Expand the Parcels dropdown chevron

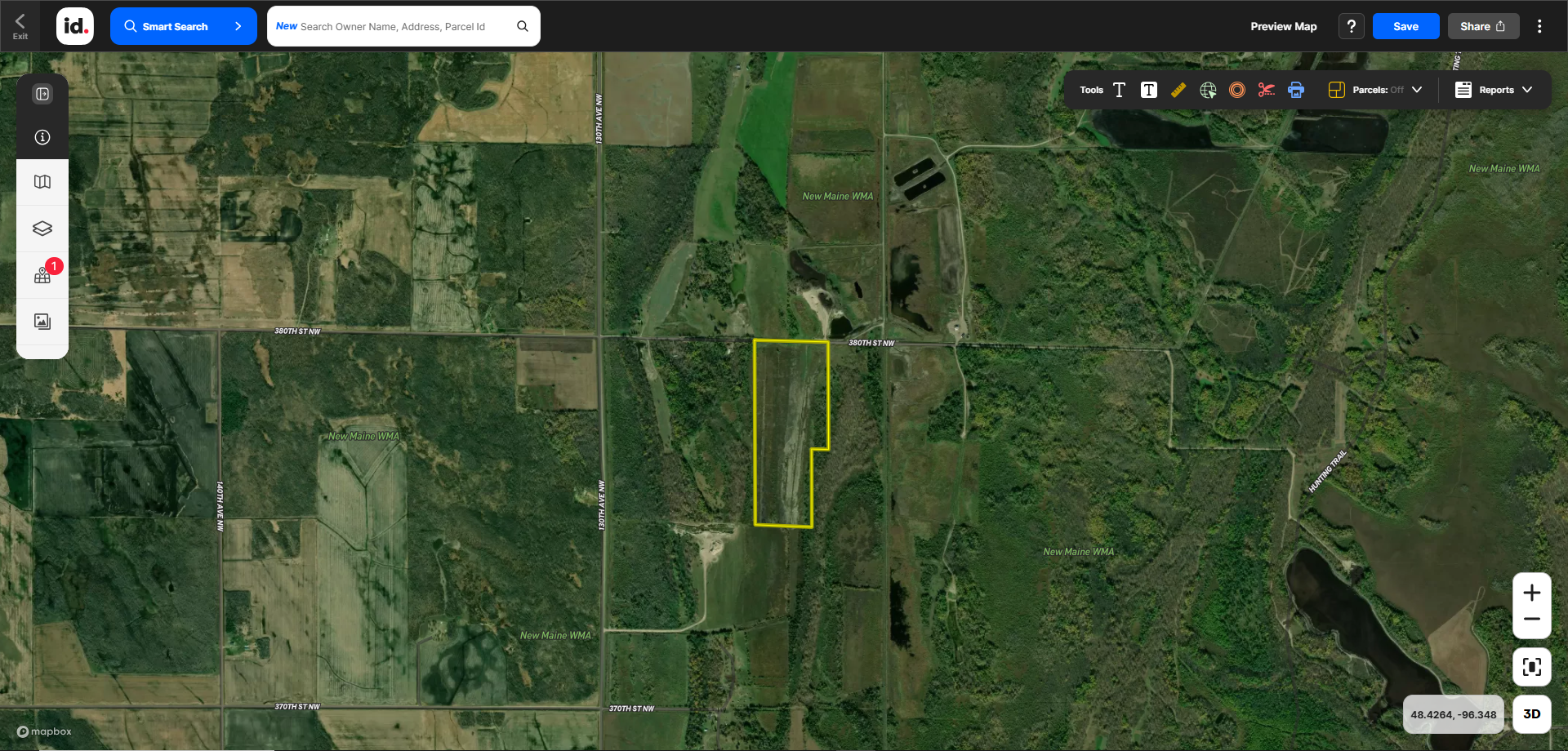pyautogui.click(x=1417, y=90)
